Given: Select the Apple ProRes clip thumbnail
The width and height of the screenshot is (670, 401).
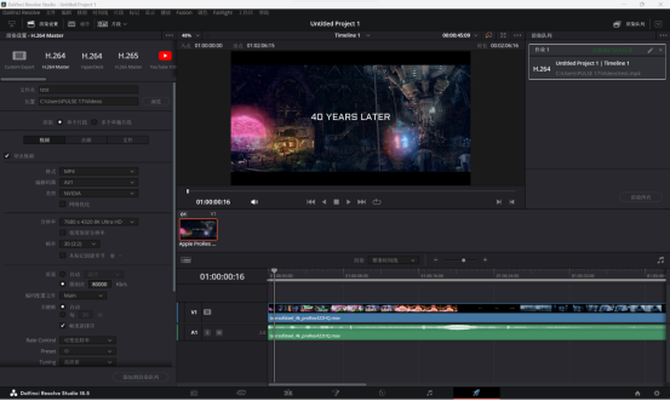Looking at the screenshot, I should pyautogui.click(x=198, y=230).
